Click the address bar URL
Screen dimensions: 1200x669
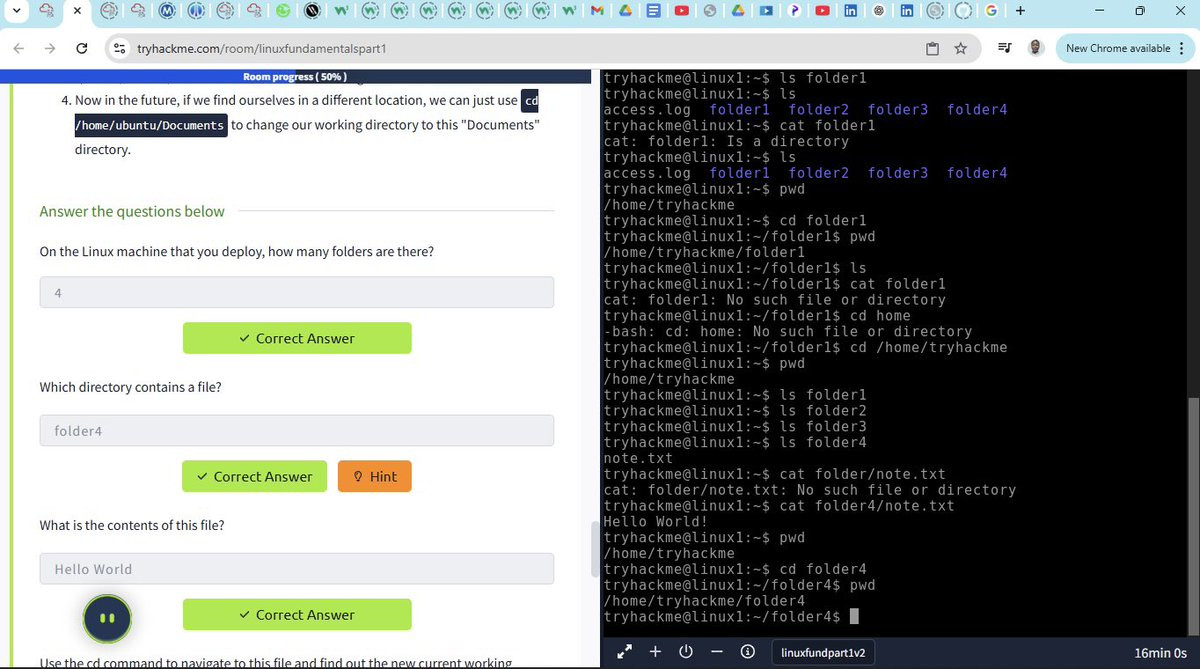tap(262, 48)
